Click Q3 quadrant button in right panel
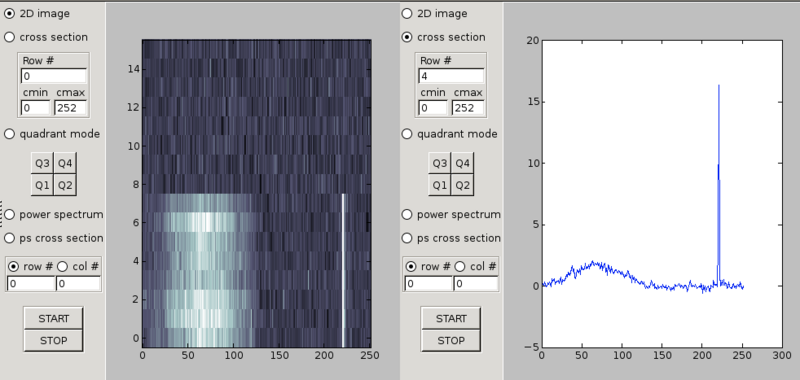This screenshot has width=800, height=380. [440, 164]
